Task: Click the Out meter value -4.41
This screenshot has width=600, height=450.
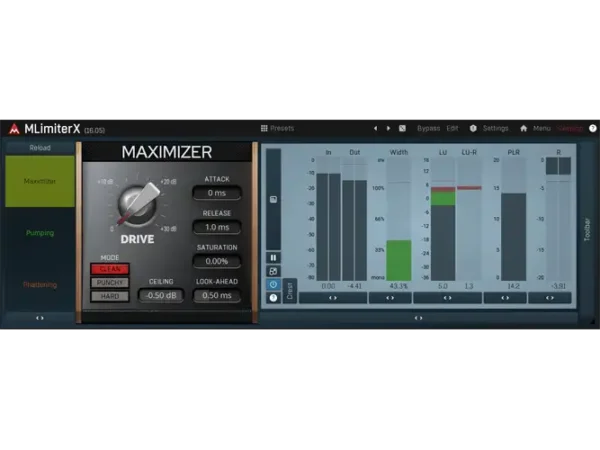Action: pyautogui.click(x=354, y=286)
